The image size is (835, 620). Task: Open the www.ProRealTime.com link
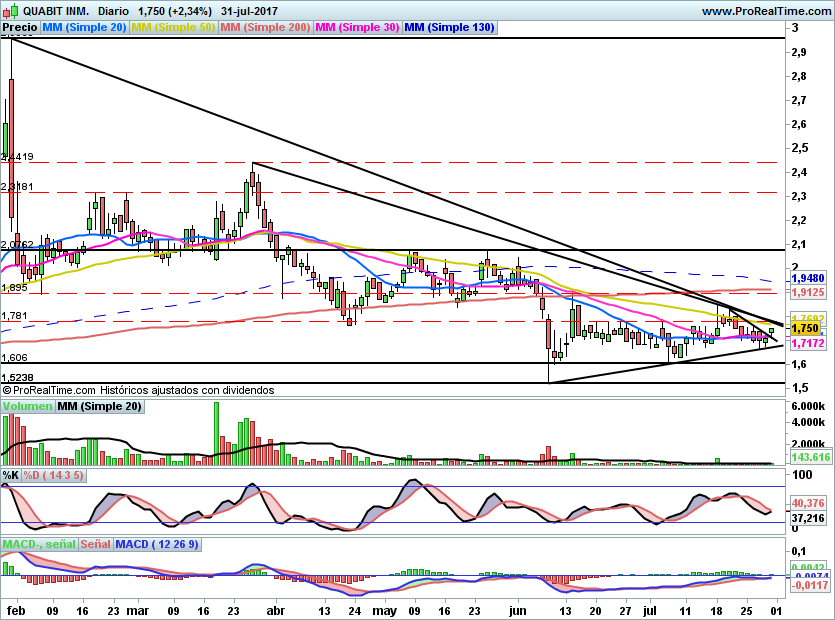point(766,11)
